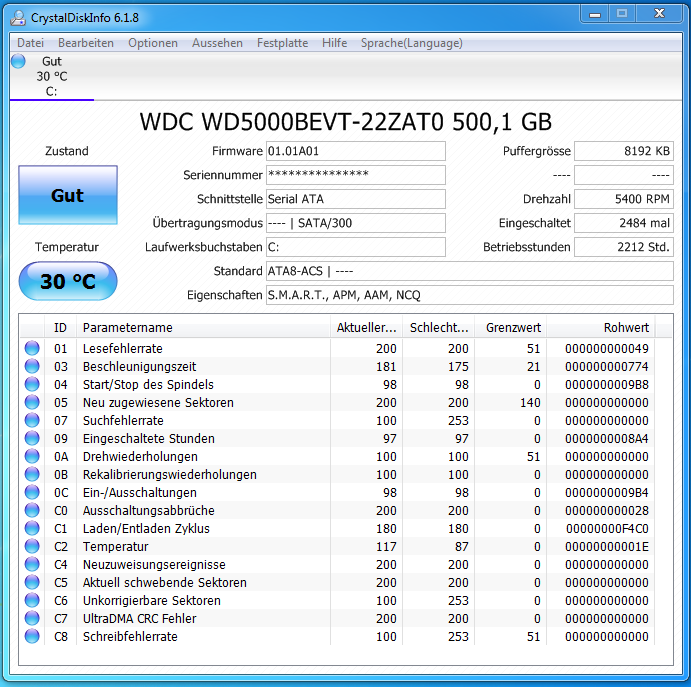
Task: Click Grenzwert value 140
Action: pyautogui.click(x=530, y=403)
